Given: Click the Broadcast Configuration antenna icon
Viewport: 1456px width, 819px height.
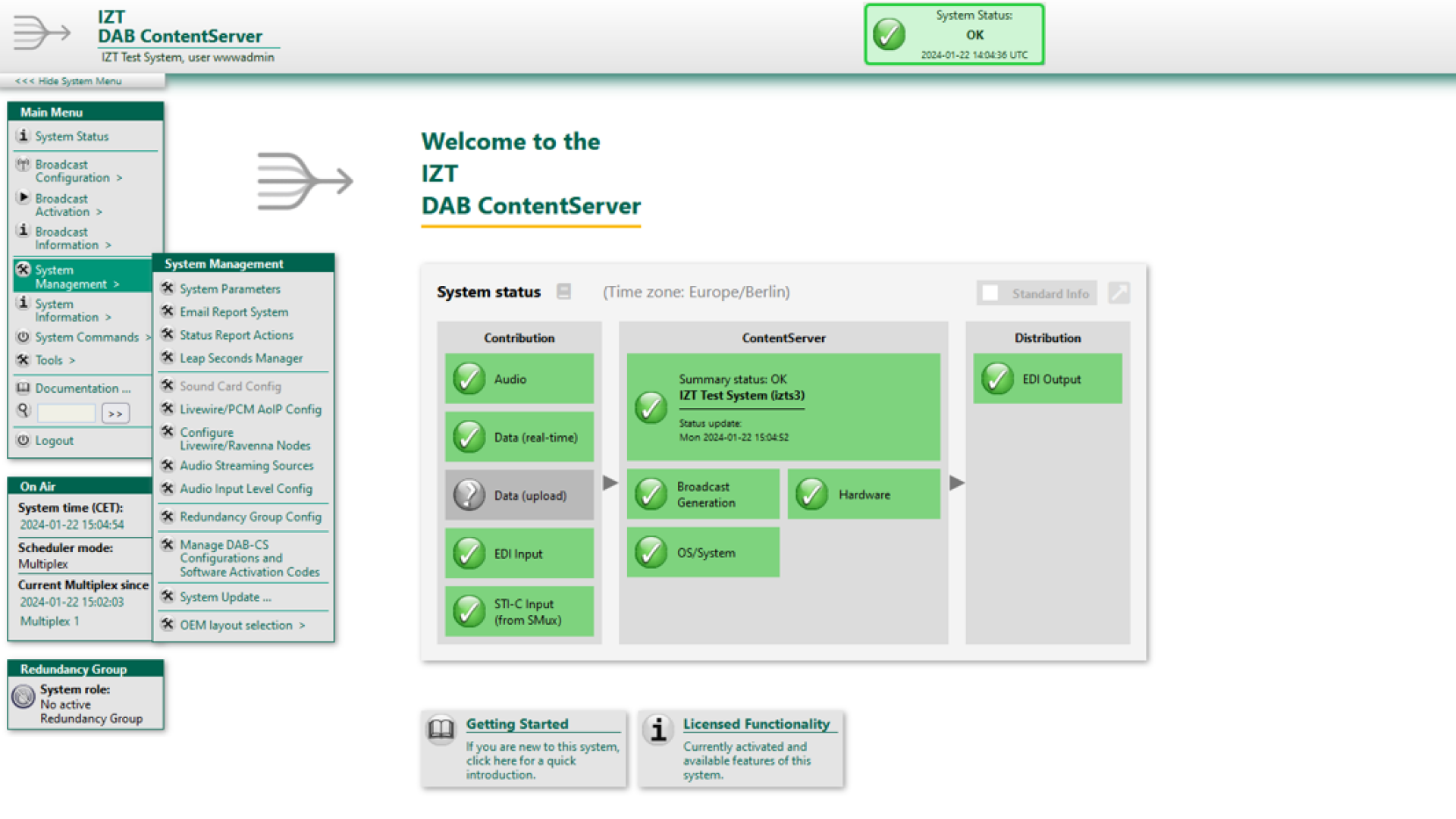Looking at the screenshot, I should coord(23,164).
